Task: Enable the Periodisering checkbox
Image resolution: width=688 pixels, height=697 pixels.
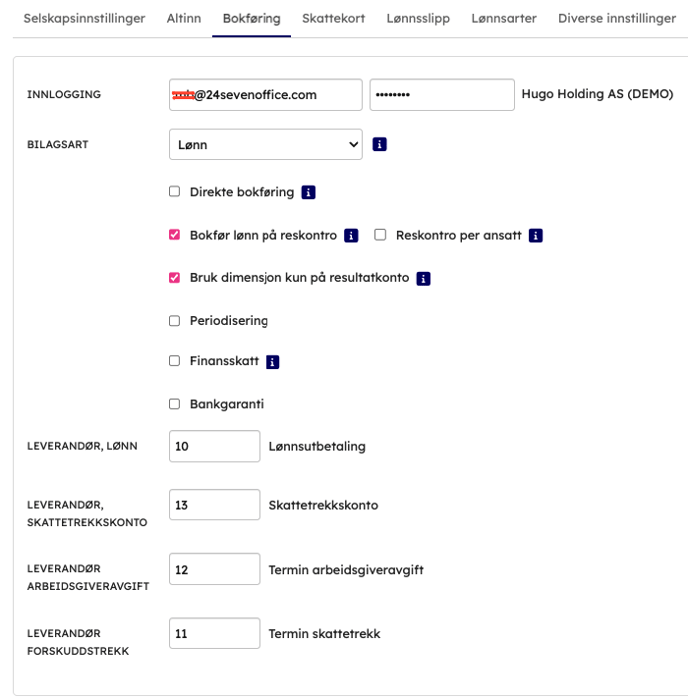Action: tap(175, 321)
